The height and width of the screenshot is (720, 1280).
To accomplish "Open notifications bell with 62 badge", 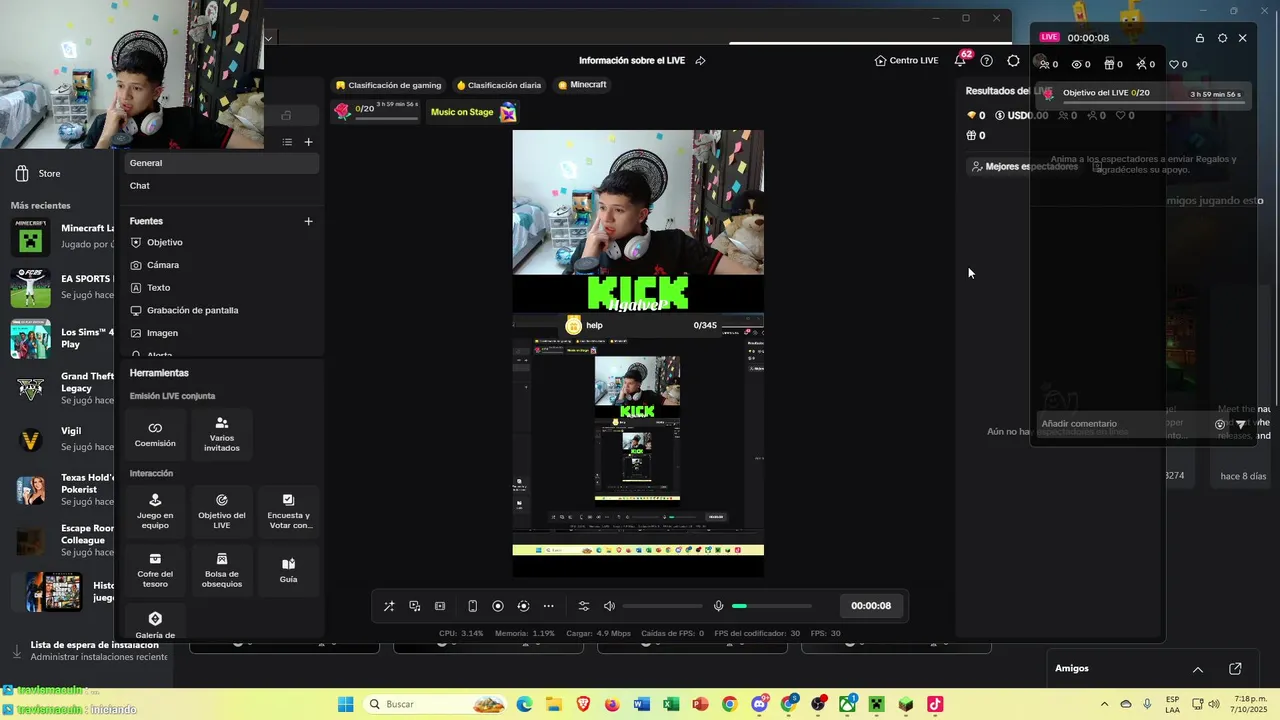I will click(x=960, y=61).
